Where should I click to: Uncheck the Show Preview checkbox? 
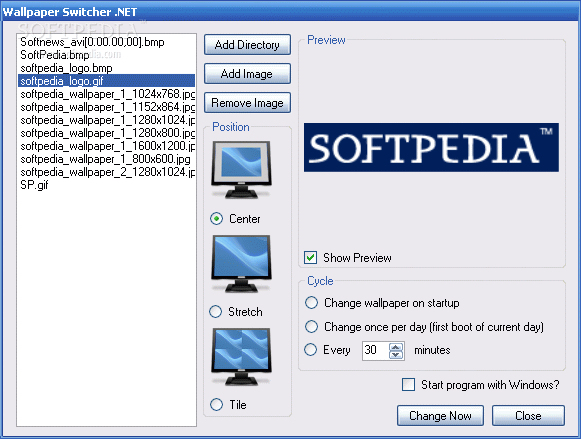[310, 257]
